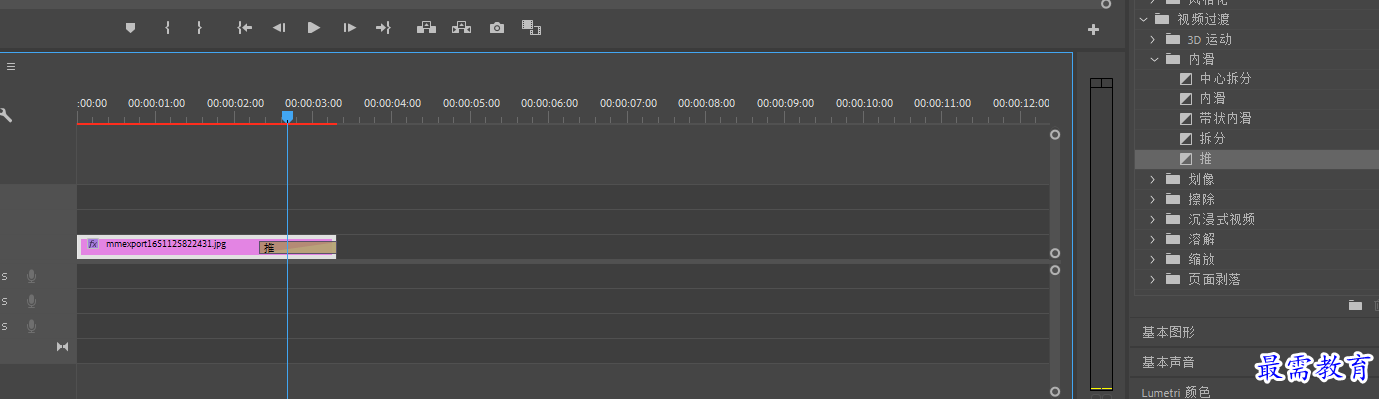The height and width of the screenshot is (399, 1379).
Task: Jump to the In point
Action: (x=245, y=28)
